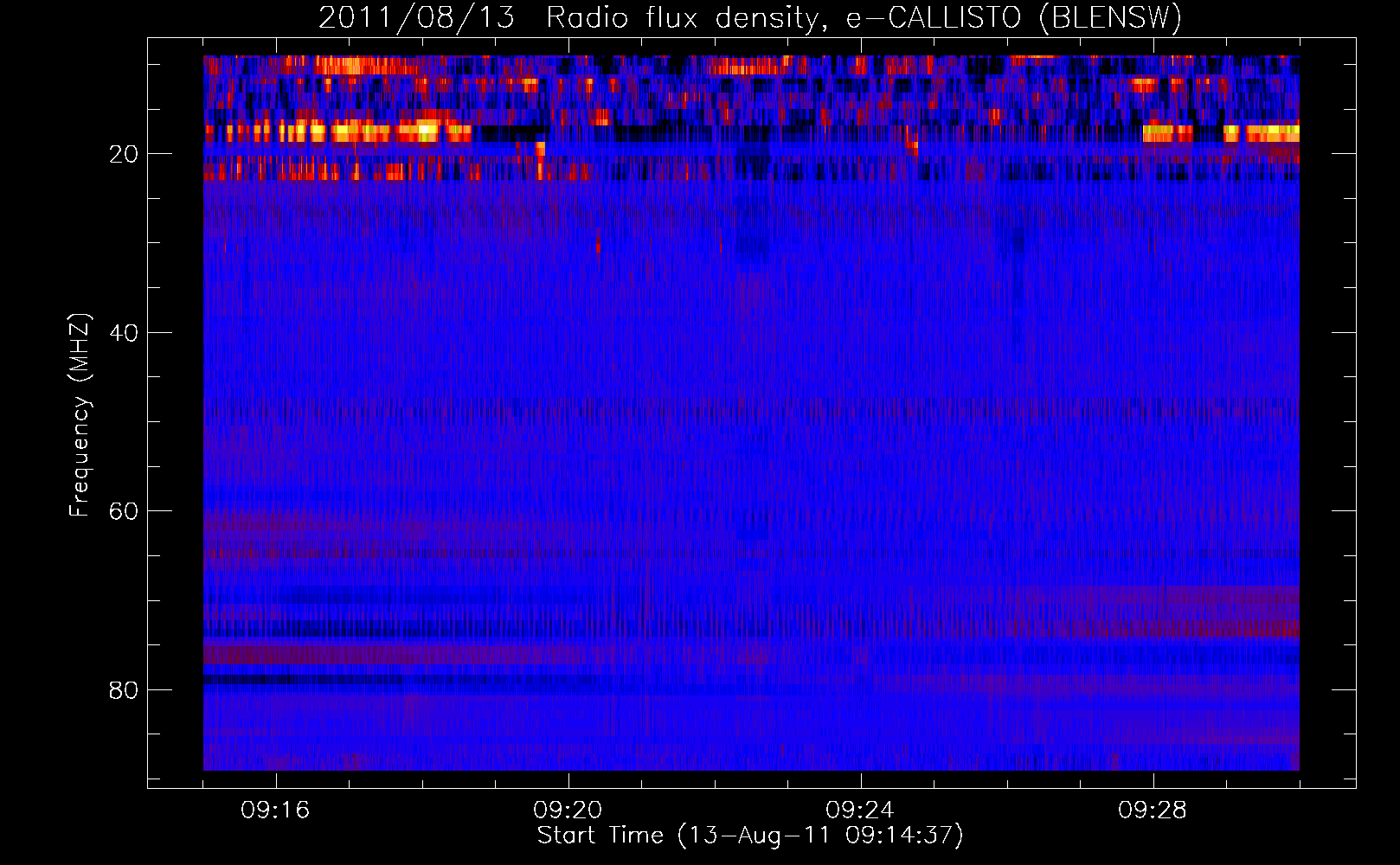
Task: Click the '20' frequency axis label
Action: pyautogui.click(x=125, y=154)
